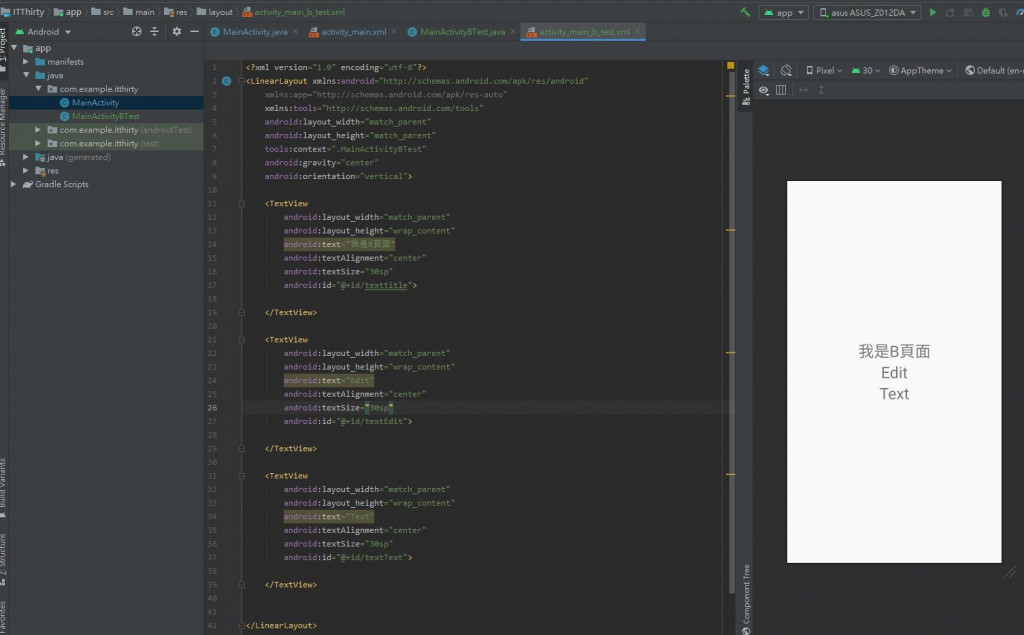Image resolution: width=1024 pixels, height=635 pixels.
Task: Click the Orientation for Preview icon
Action: click(786, 71)
